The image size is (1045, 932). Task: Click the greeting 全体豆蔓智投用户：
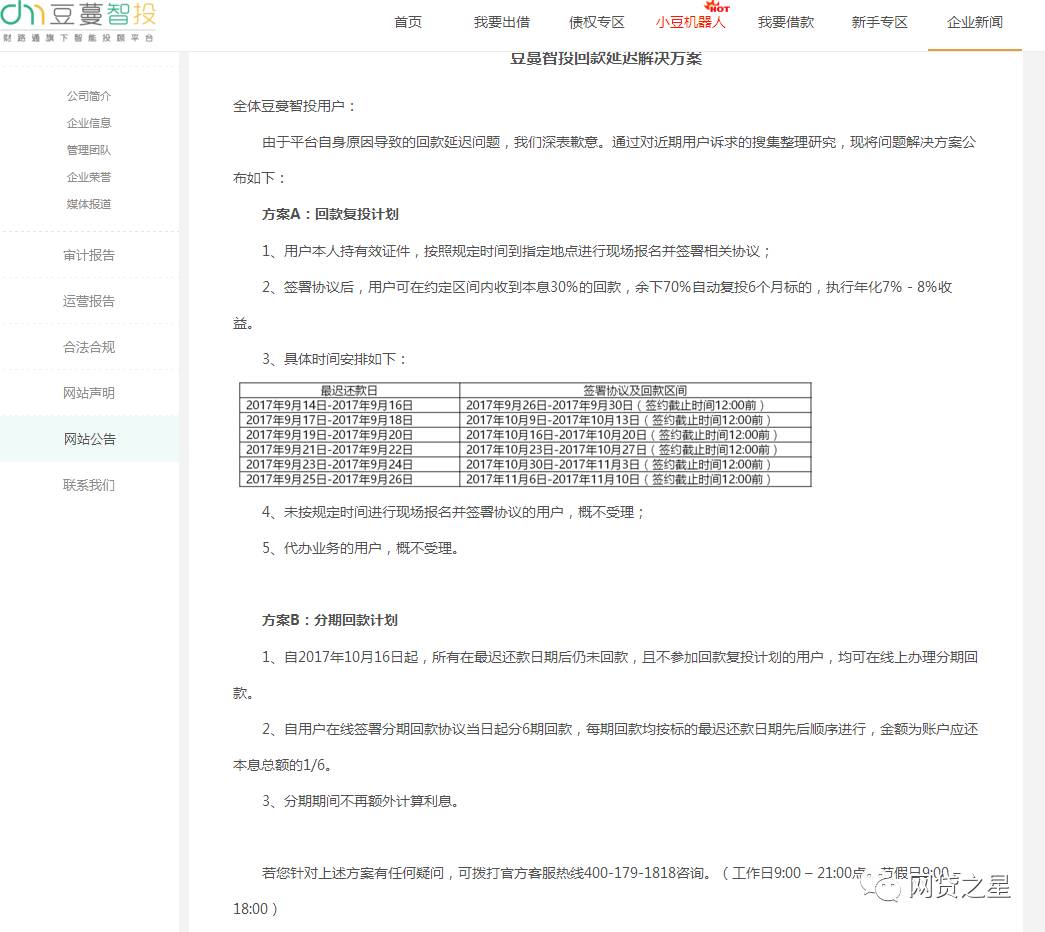point(295,106)
